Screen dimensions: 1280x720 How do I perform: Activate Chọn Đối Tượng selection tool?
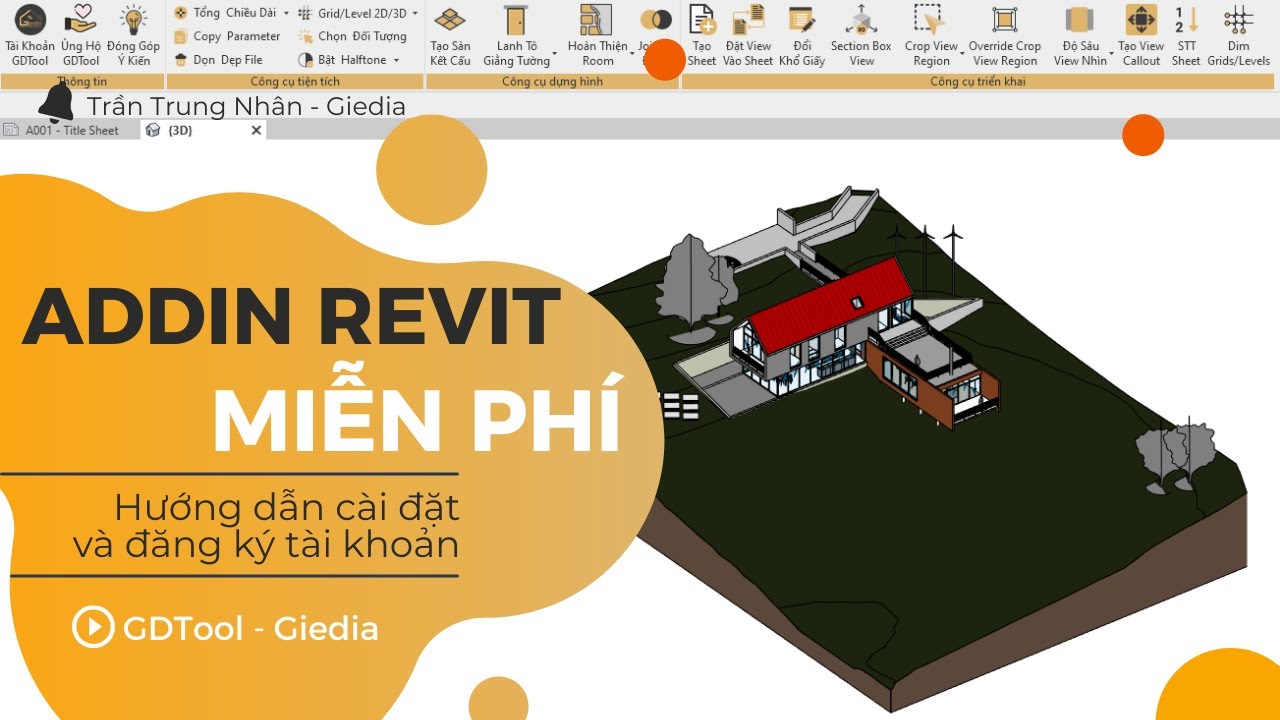(x=353, y=36)
